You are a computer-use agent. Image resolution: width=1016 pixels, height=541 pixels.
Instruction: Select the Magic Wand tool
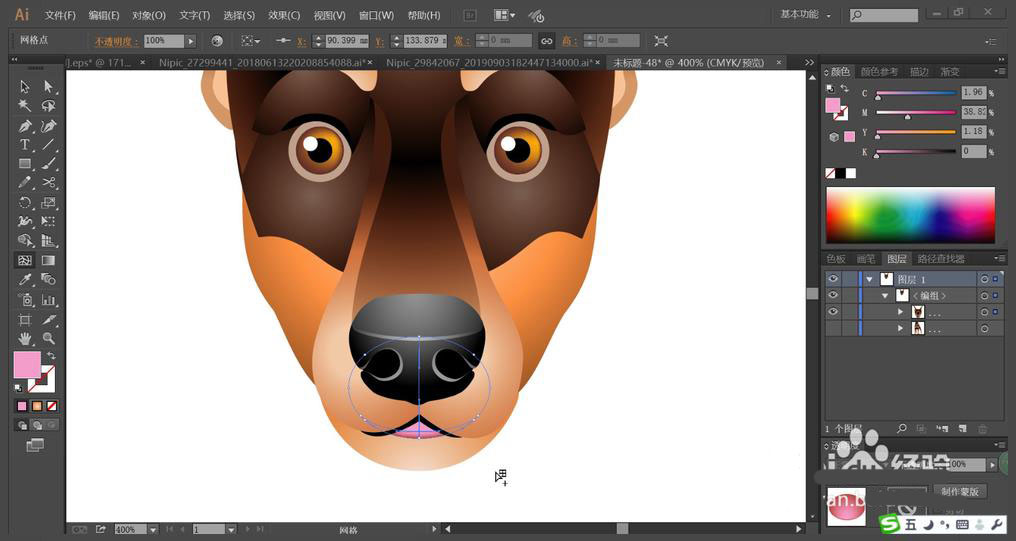click(x=25, y=106)
